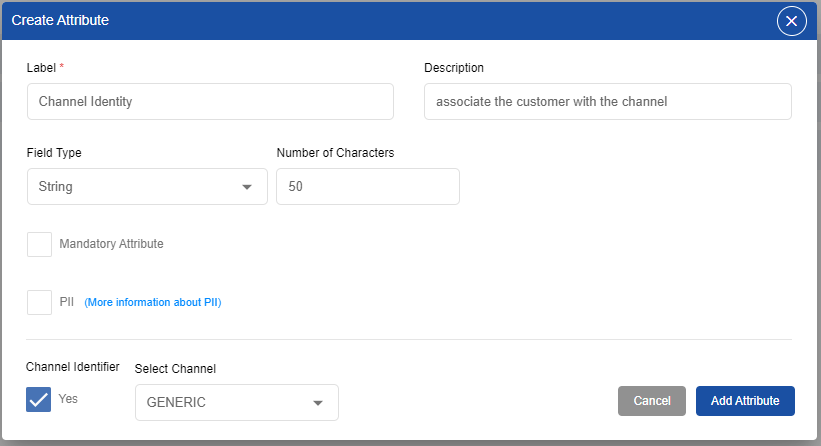Focus the Description text box
Screen dimensions: 821x446
607,102
